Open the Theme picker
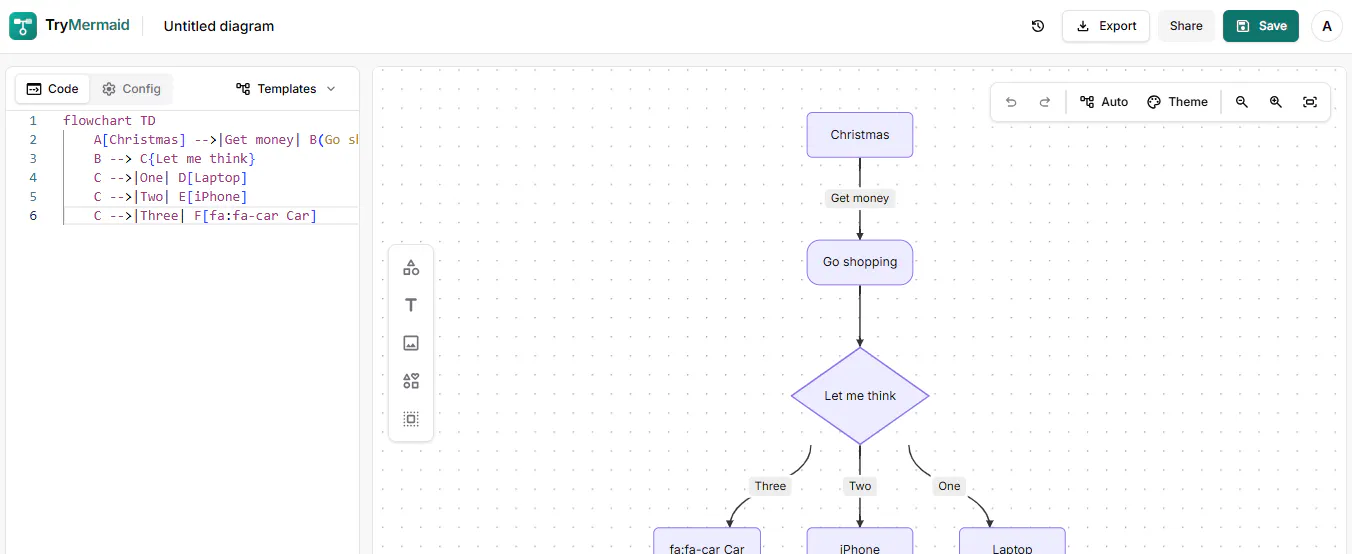This screenshot has width=1352, height=554. 1177,102
